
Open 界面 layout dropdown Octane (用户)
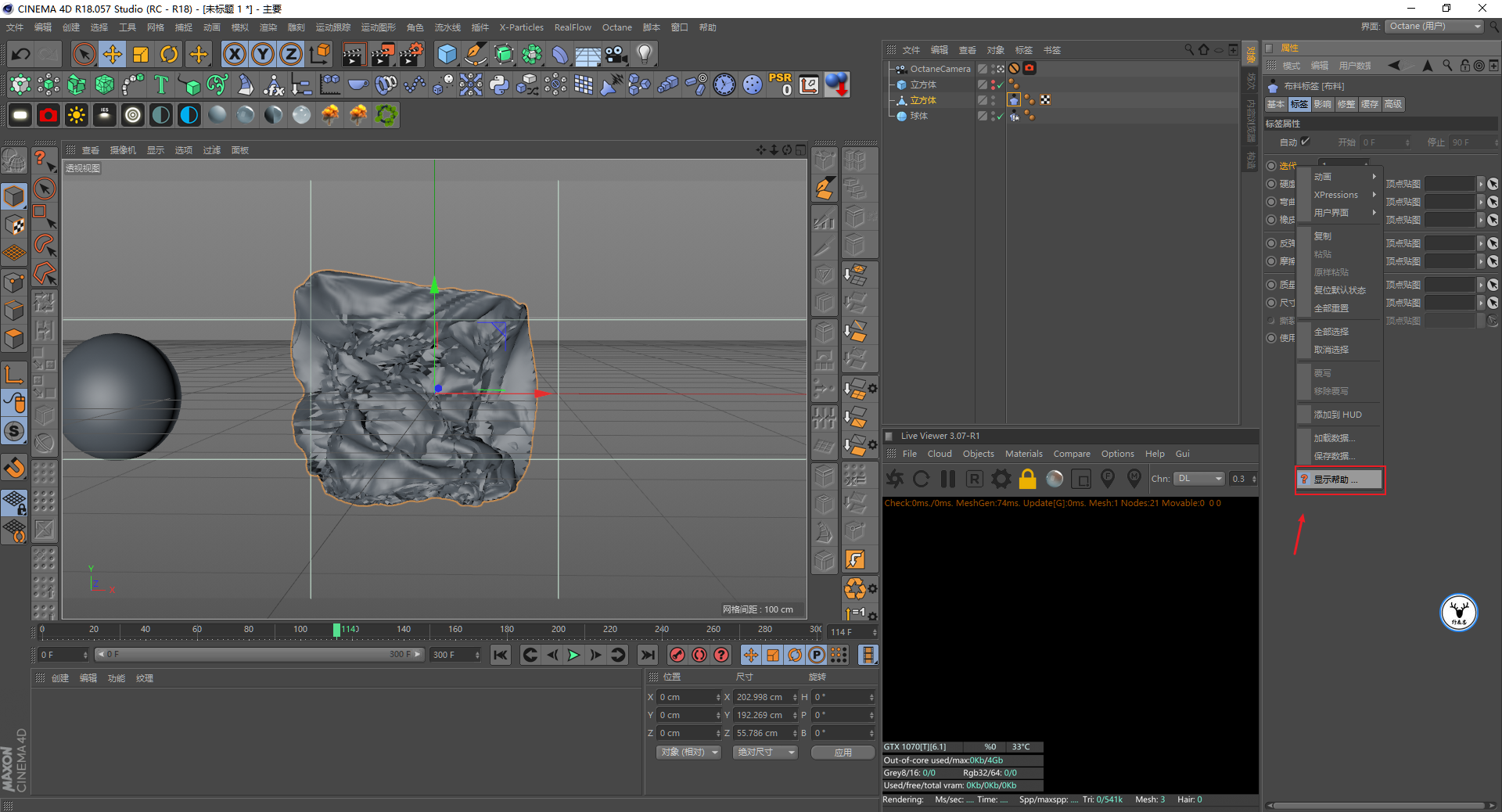point(1436,27)
